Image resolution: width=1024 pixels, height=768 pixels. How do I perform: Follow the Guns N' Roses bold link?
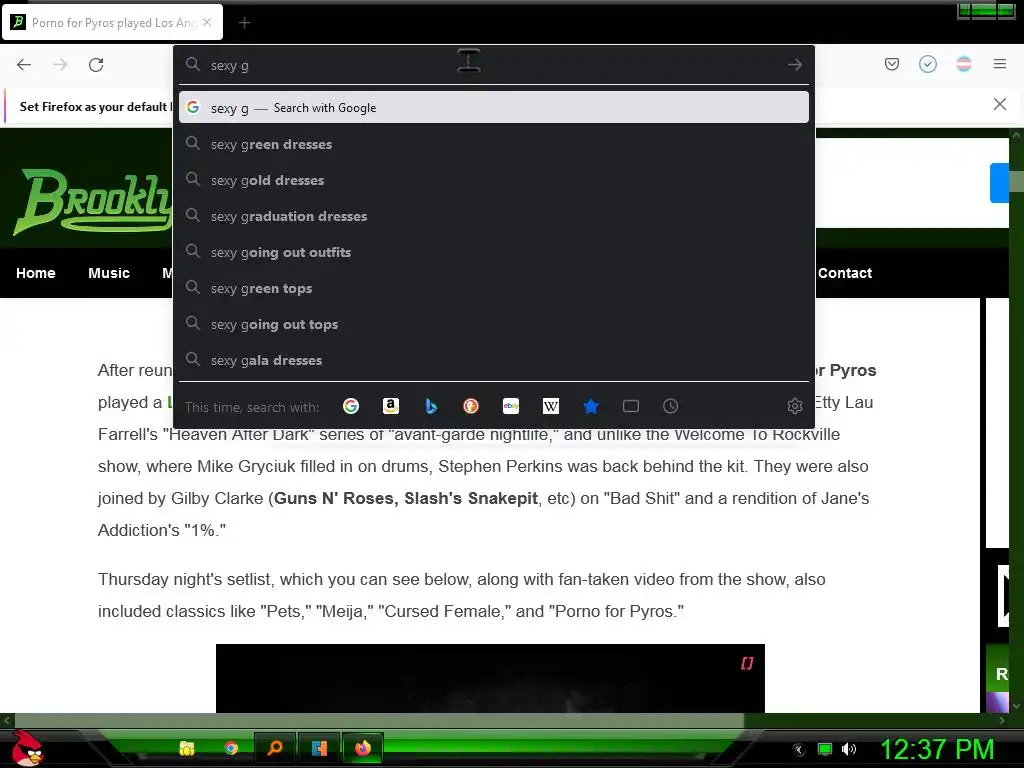[x=334, y=498]
